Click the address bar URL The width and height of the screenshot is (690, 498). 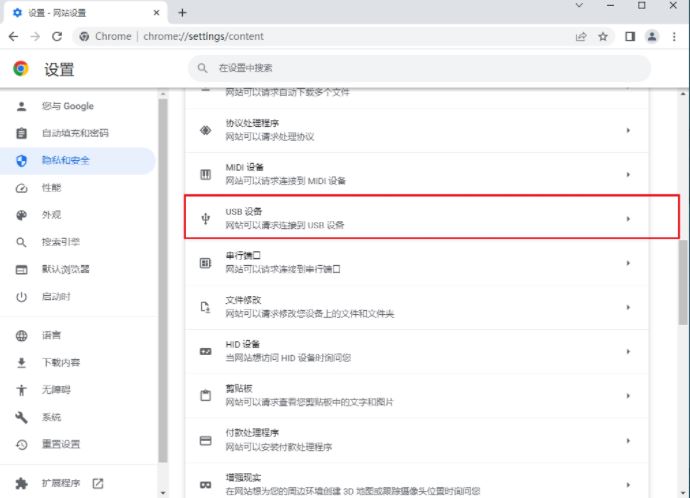tap(203, 37)
